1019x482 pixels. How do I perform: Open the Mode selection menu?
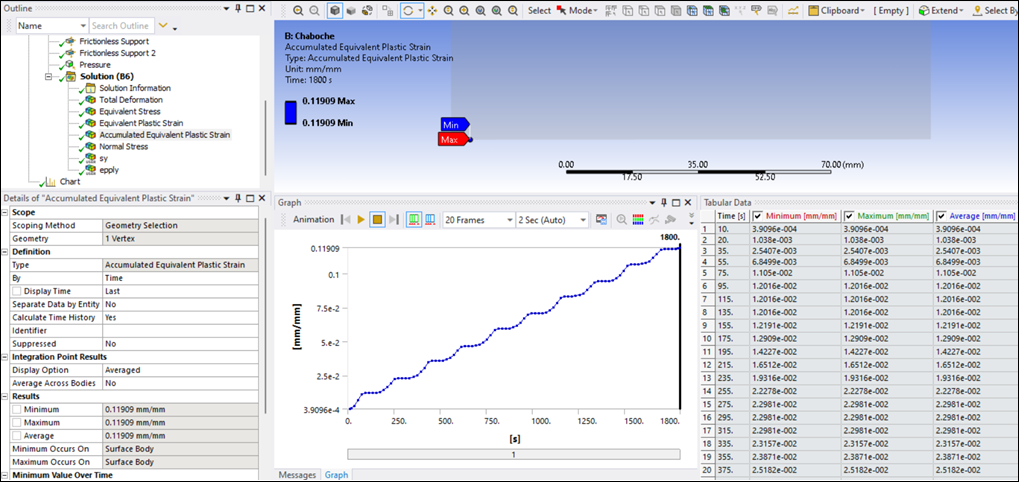pos(577,11)
